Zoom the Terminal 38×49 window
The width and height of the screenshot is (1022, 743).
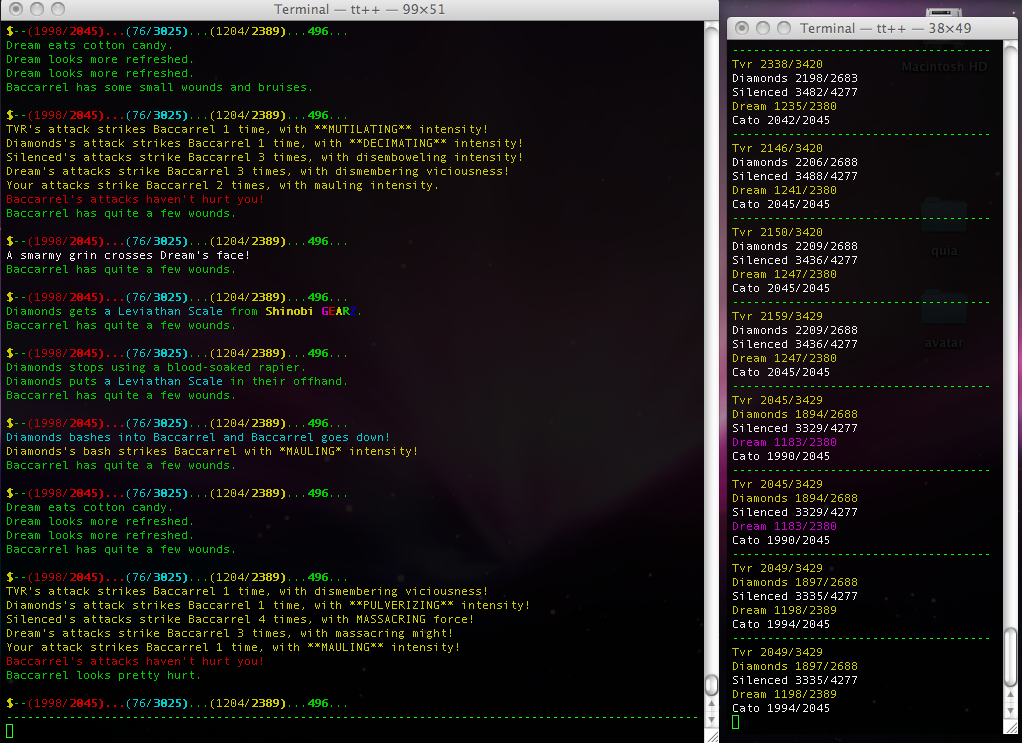click(783, 29)
